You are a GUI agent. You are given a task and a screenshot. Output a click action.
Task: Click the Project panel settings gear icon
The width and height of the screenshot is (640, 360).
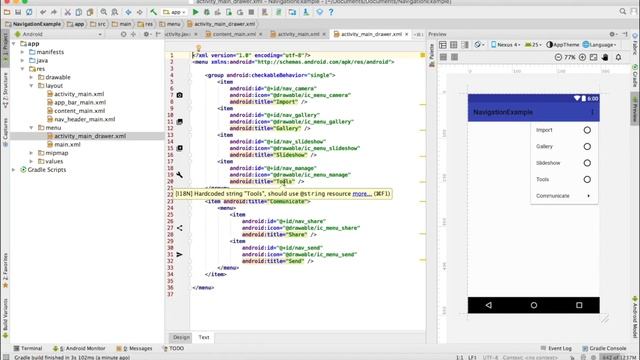[x=147, y=34]
